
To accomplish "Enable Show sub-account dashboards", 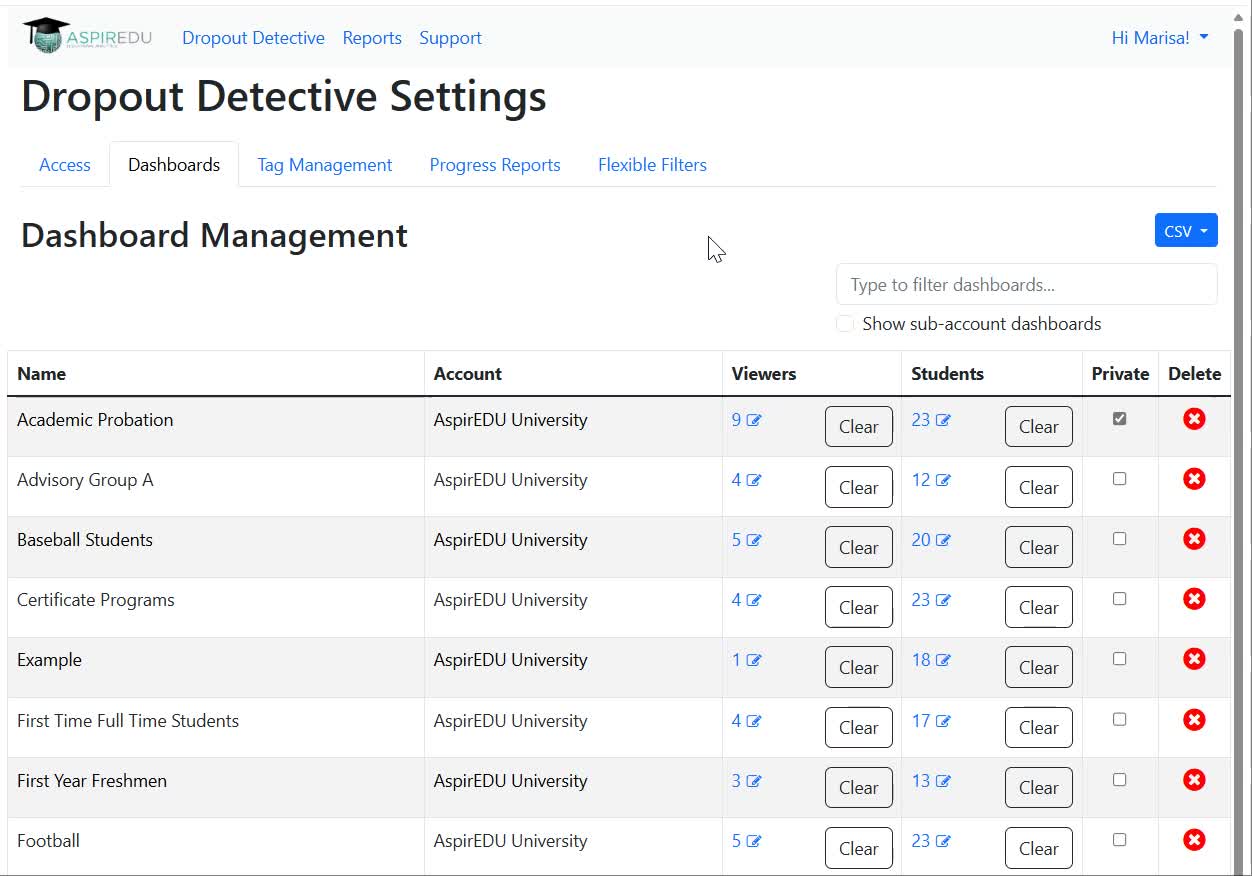I will click(x=845, y=324).
